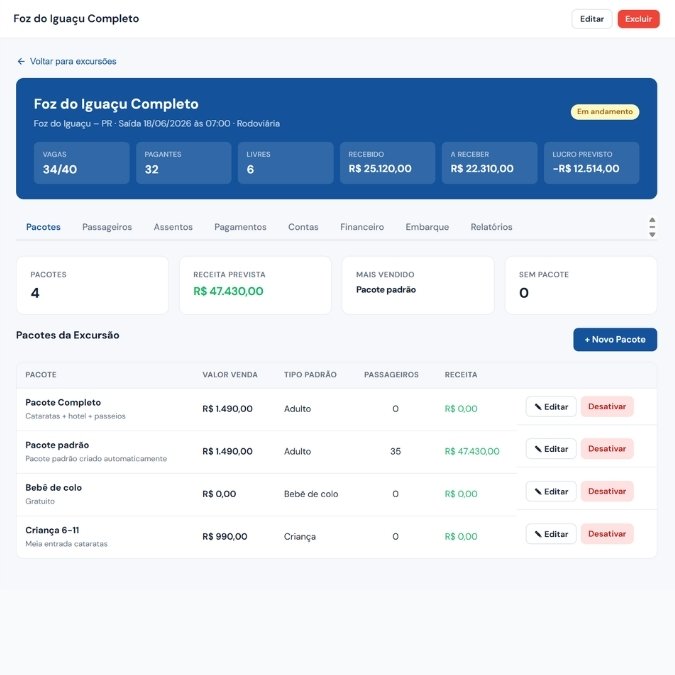This screenshot has width=675, height=675.
Task: Click the Criança type cell
Action: pos(300,537)
